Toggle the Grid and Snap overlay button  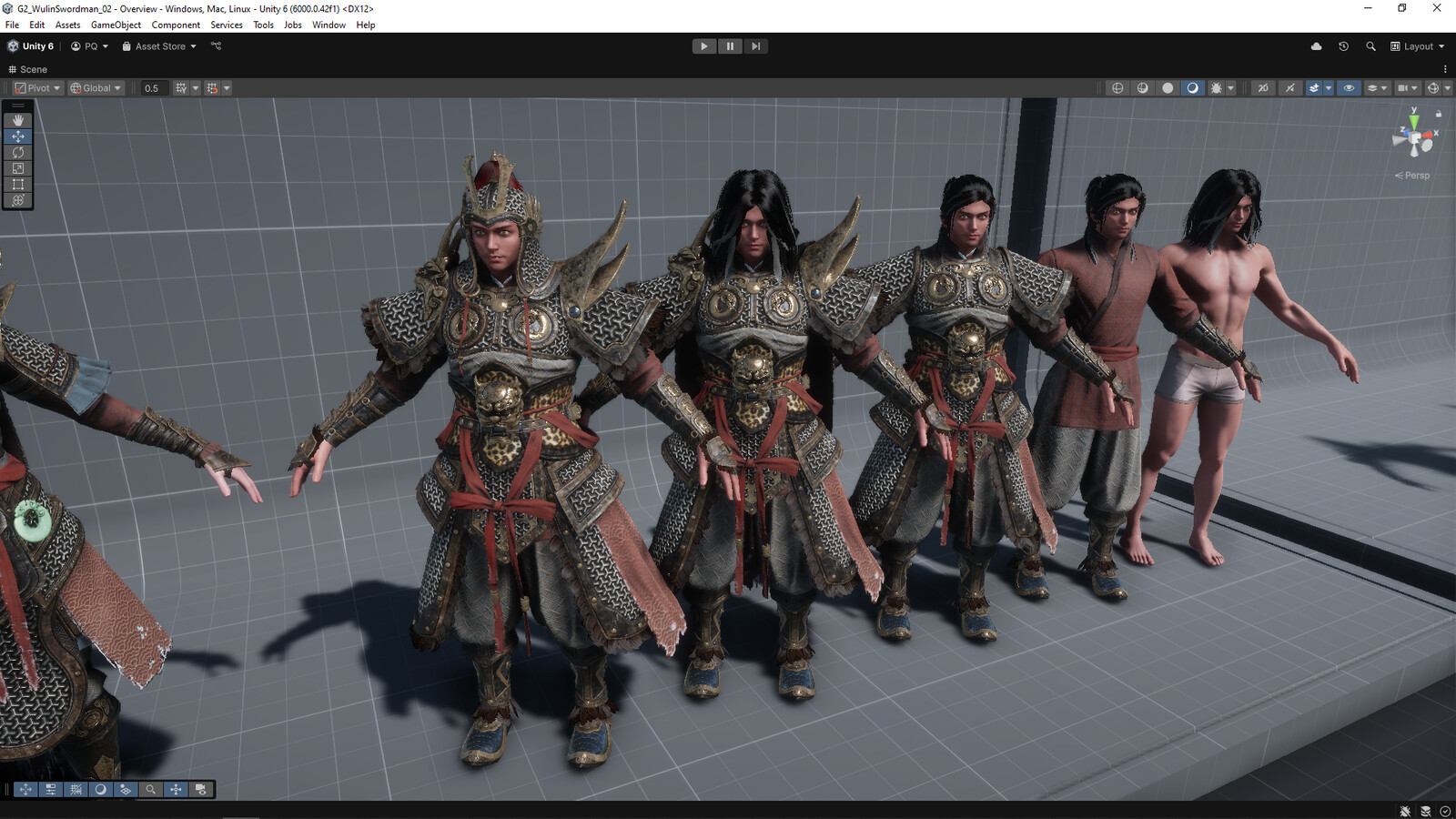tap(76, 790)
